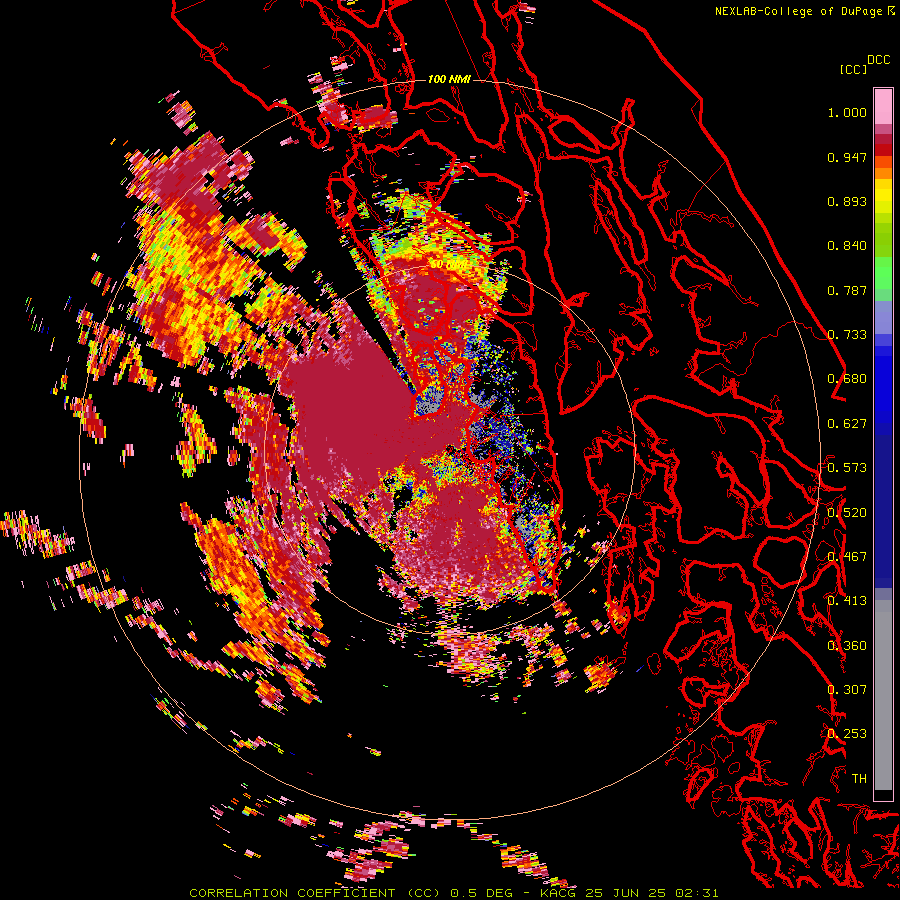Click the NEXLAB-College of DuPage credit text

coord(799,11)
